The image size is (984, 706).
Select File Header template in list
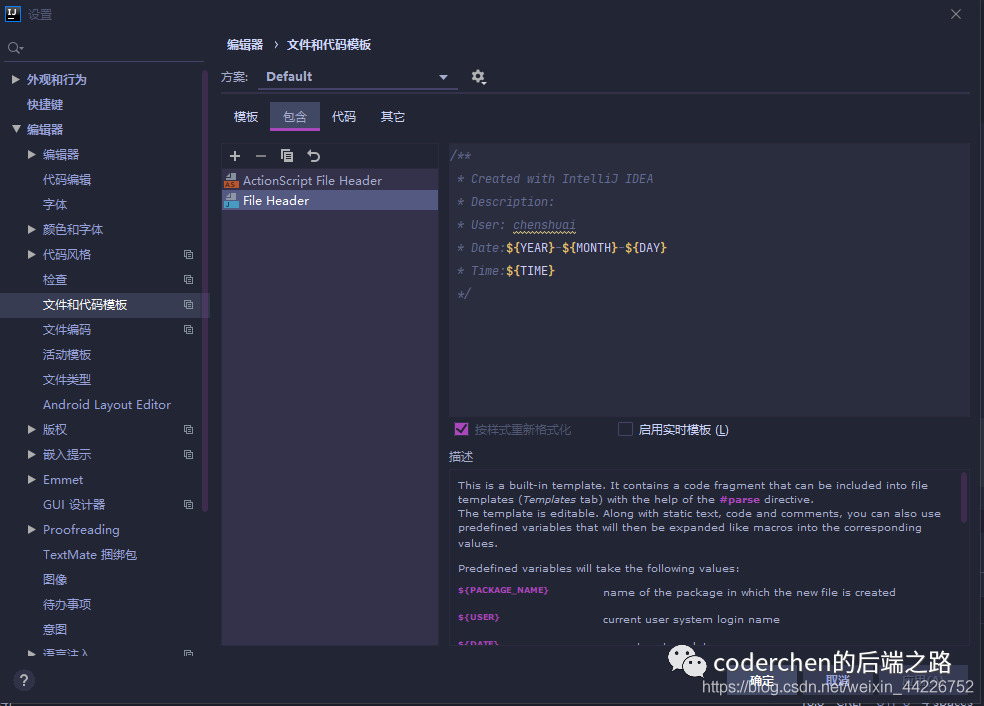[x=330, y=201]
